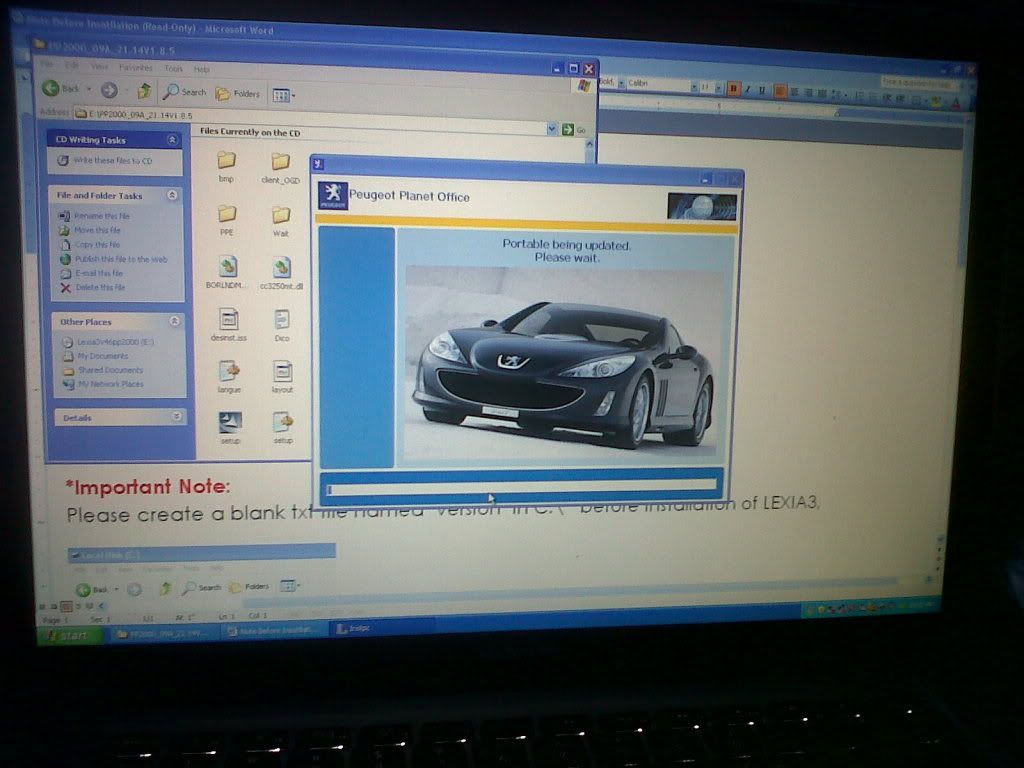This screenshot has height=768, width=1024.
Task: Click Move this file link
Action: [x=89, y=230]
